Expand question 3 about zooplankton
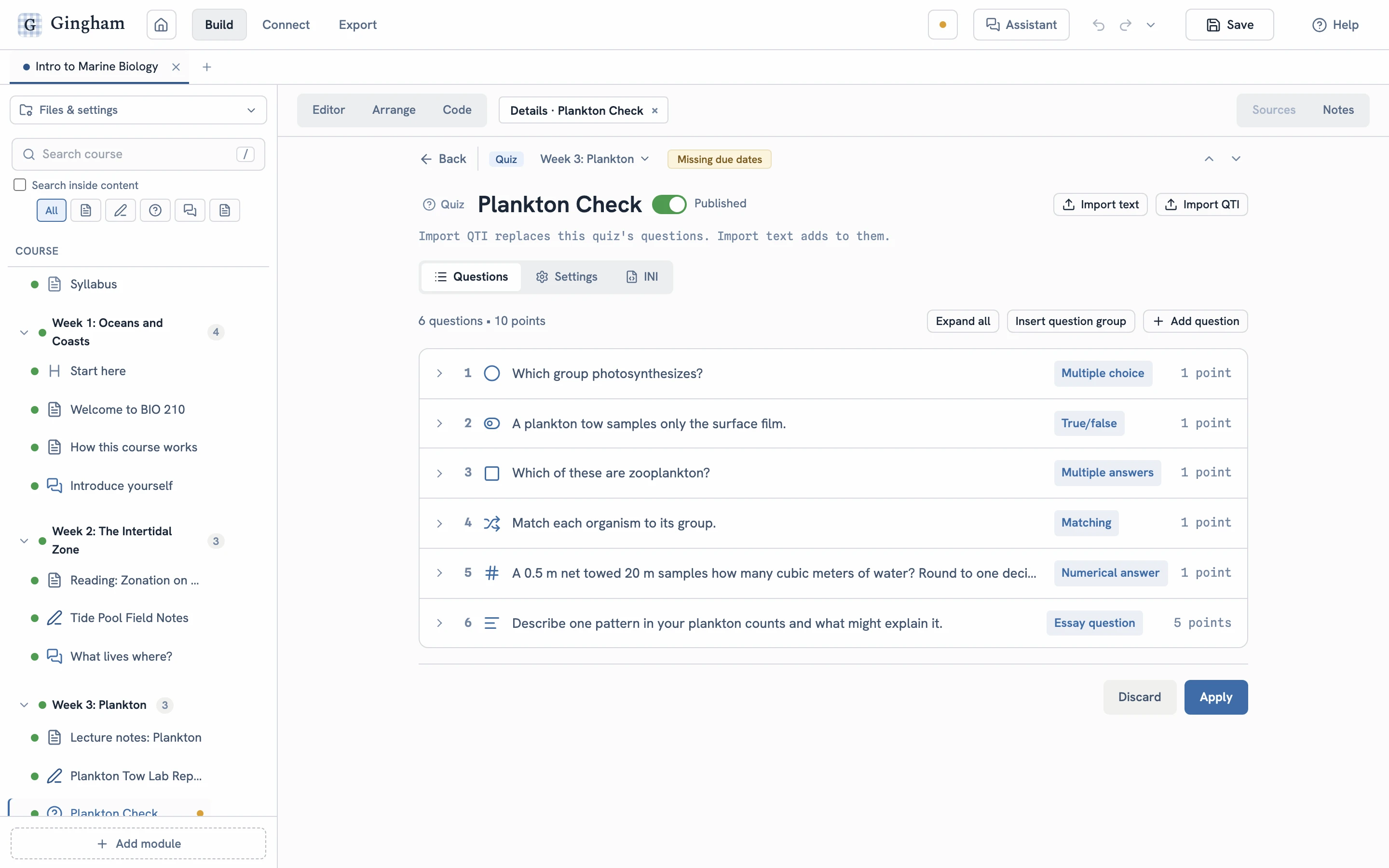This screenshot has width=1389, height=868. tap(439, 474)
